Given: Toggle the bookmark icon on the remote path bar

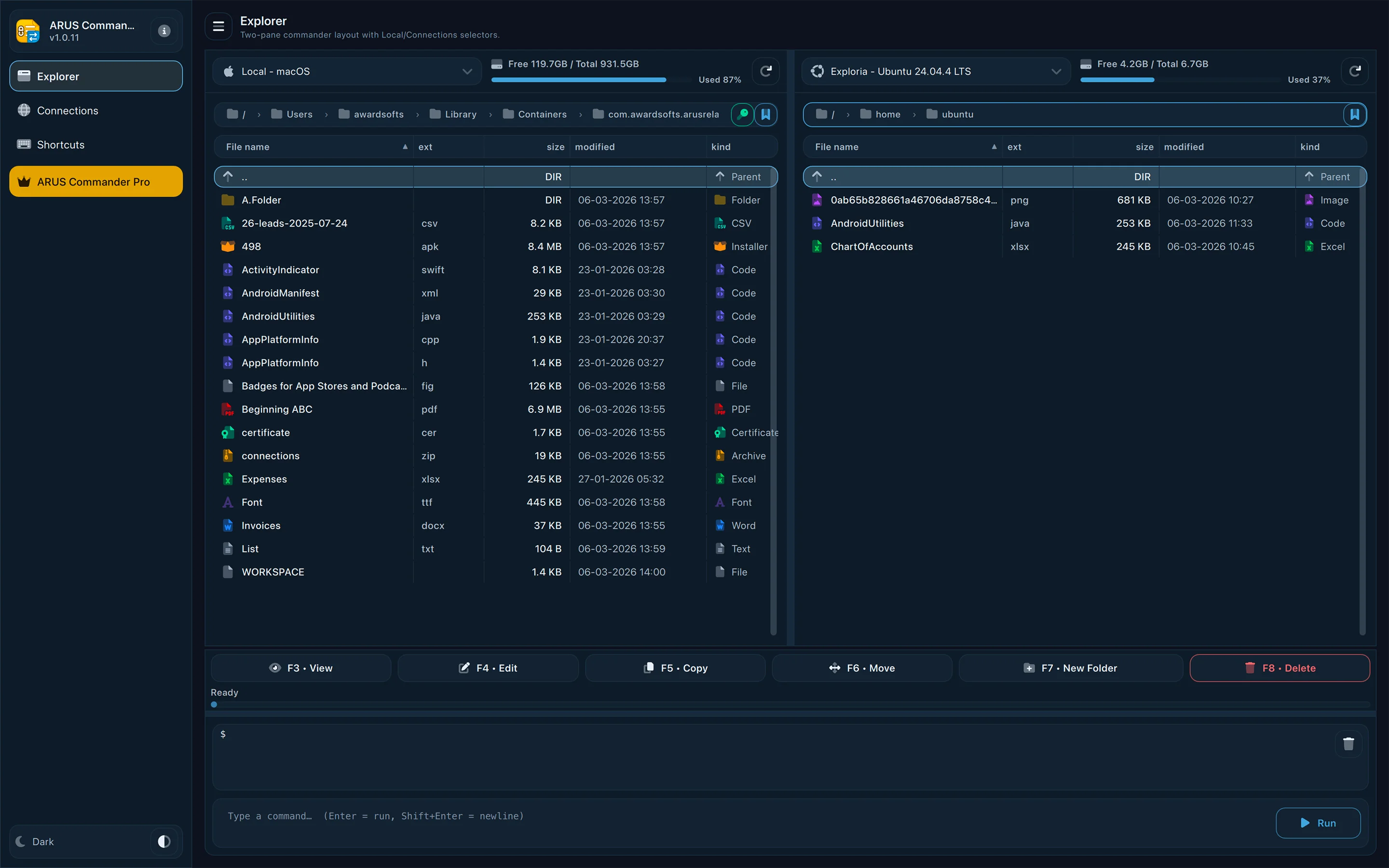Looking at the screenshot, I should [x=1355, y=114].
